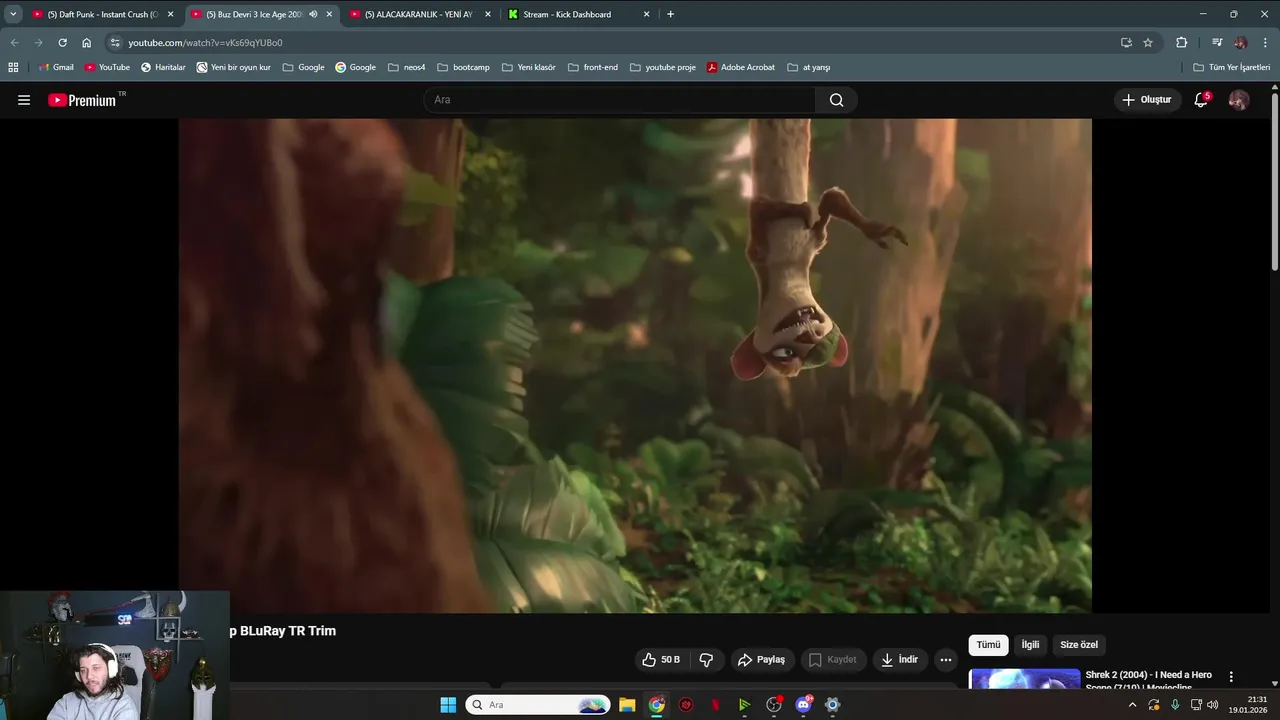
Task: Open the bootcamp bookmark folder
Action: point(463,67)
